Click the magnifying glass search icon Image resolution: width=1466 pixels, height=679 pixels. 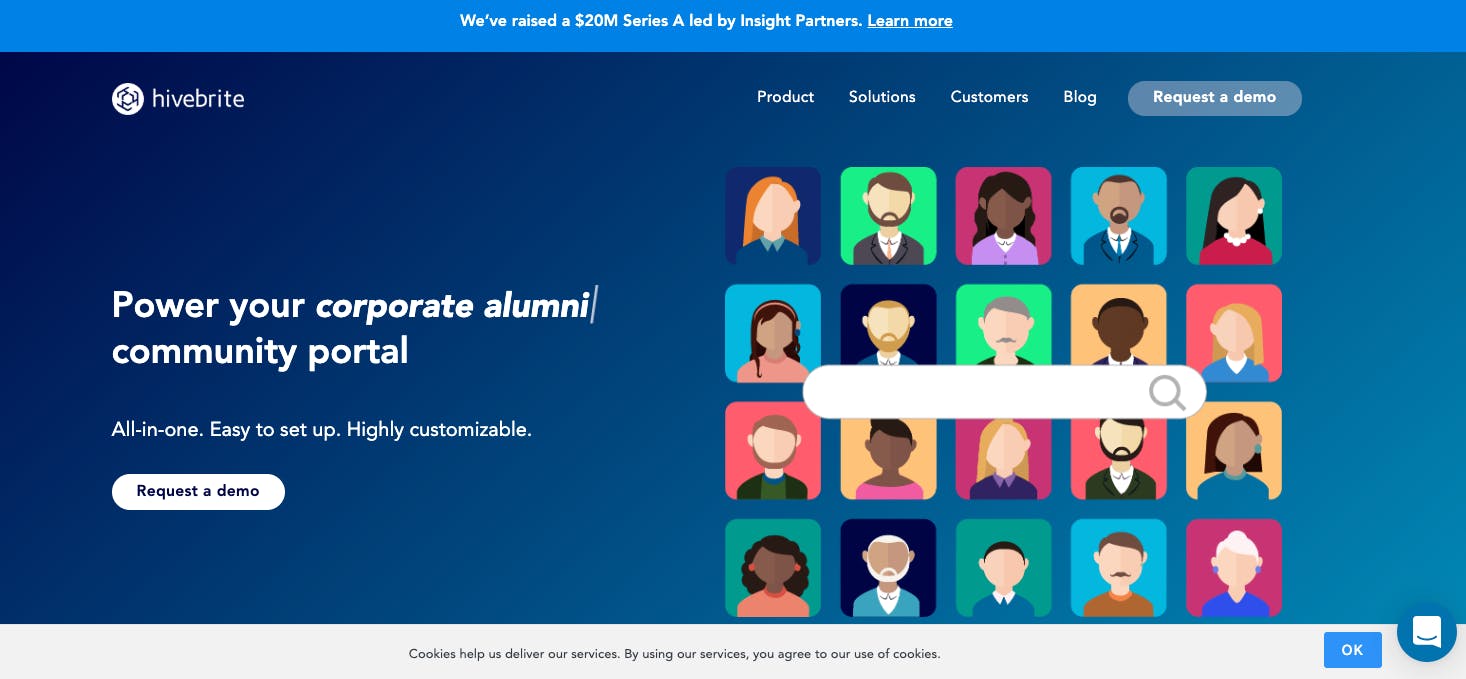tap(1167, 392)
